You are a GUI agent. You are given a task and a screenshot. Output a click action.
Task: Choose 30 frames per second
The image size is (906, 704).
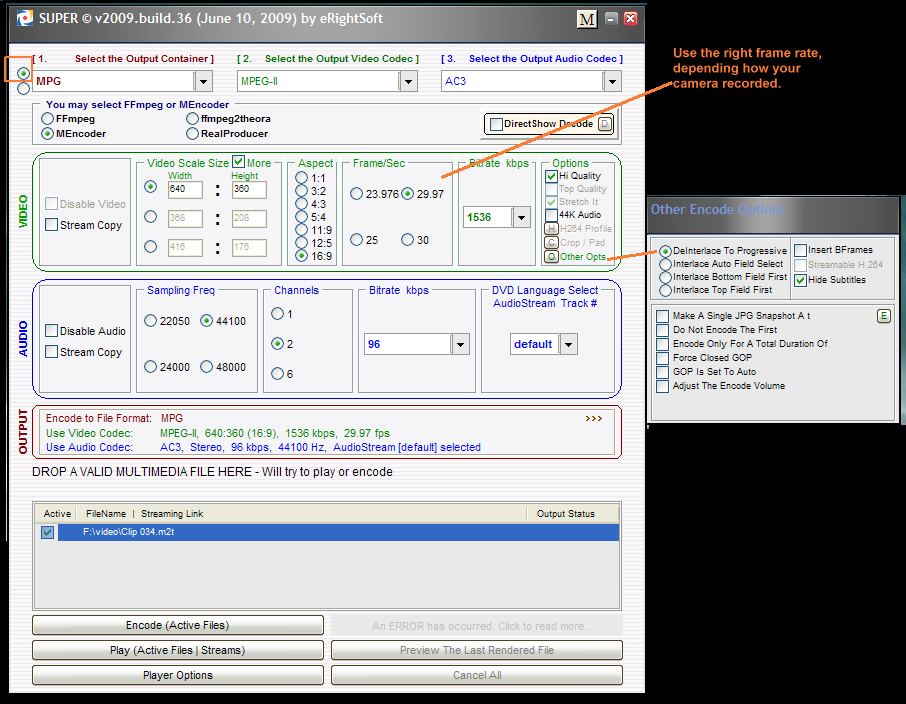click(408, 239)
